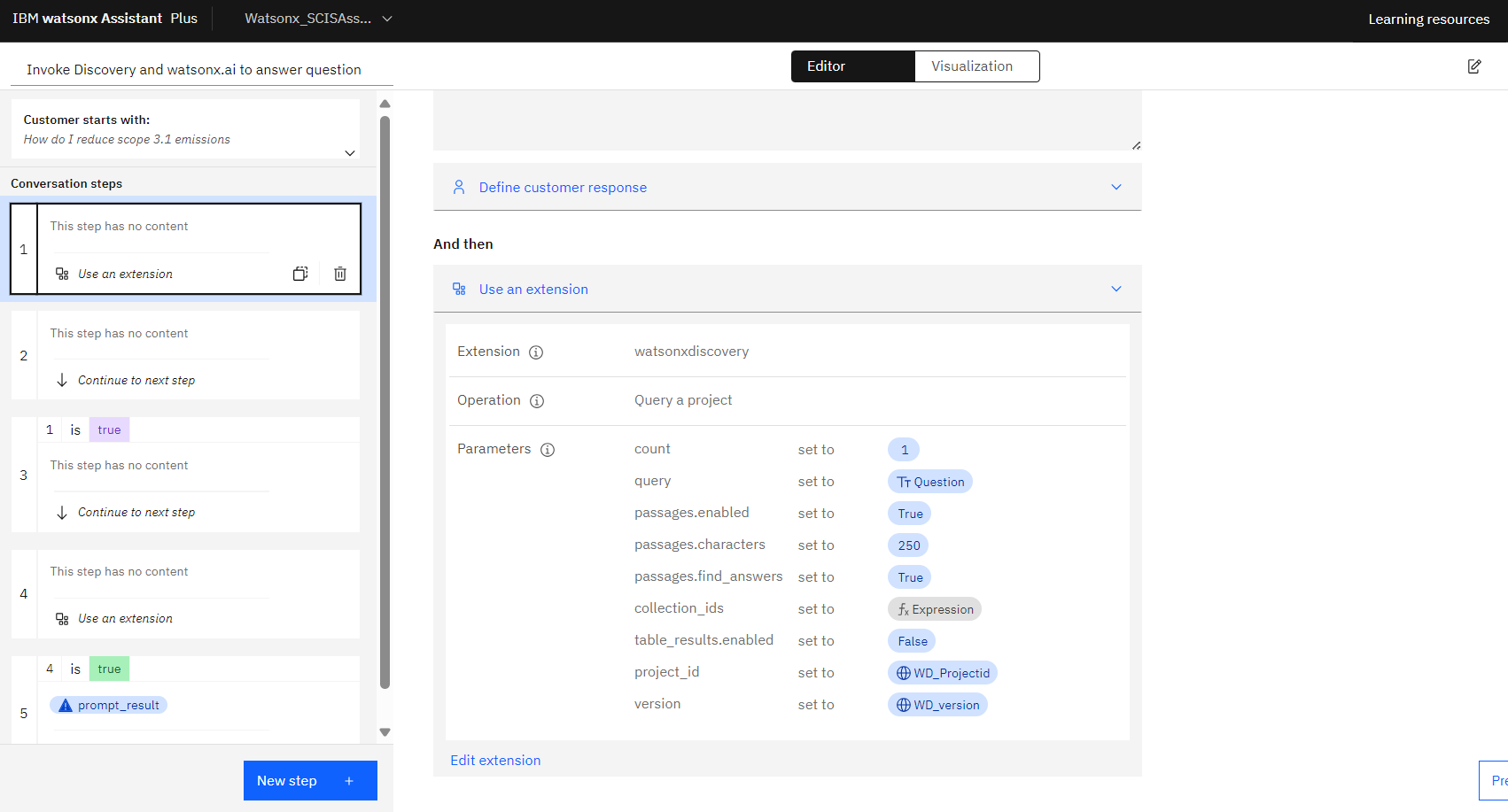Open Learning resources in the header
The height and width of the screenshot is (812, 1508).
point(1428,19)
